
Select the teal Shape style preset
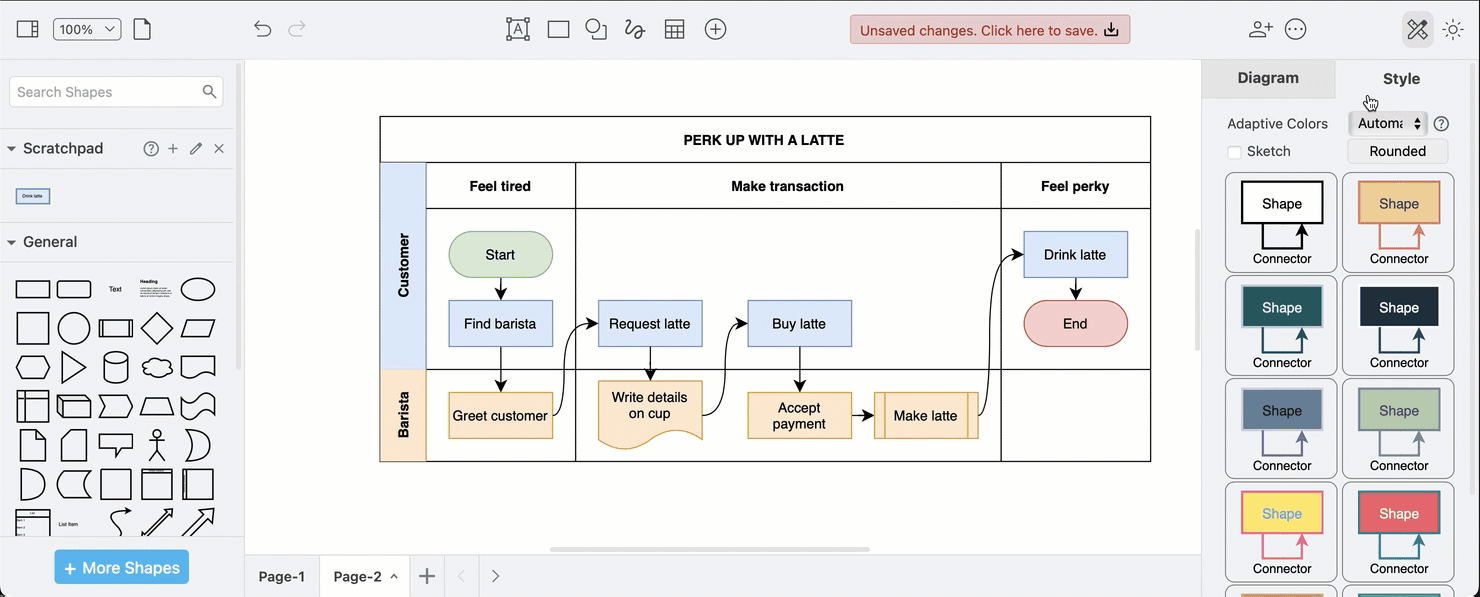(1281, 307)
